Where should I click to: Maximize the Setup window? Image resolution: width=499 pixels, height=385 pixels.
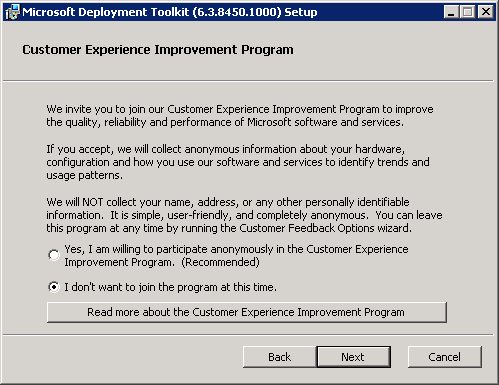pyautogui.click(x=468, y=12)
